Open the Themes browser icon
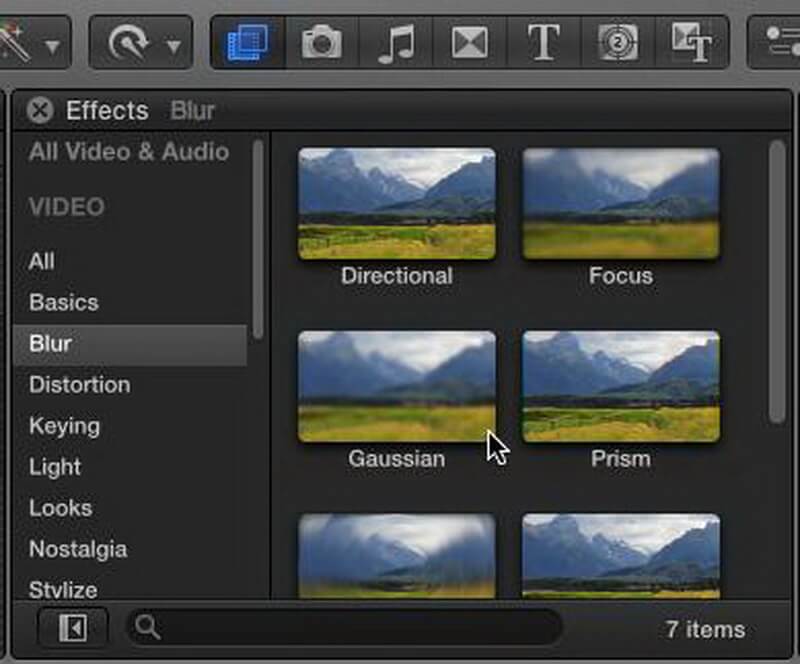Screen dimensions: 800x664 coord(691,43)
